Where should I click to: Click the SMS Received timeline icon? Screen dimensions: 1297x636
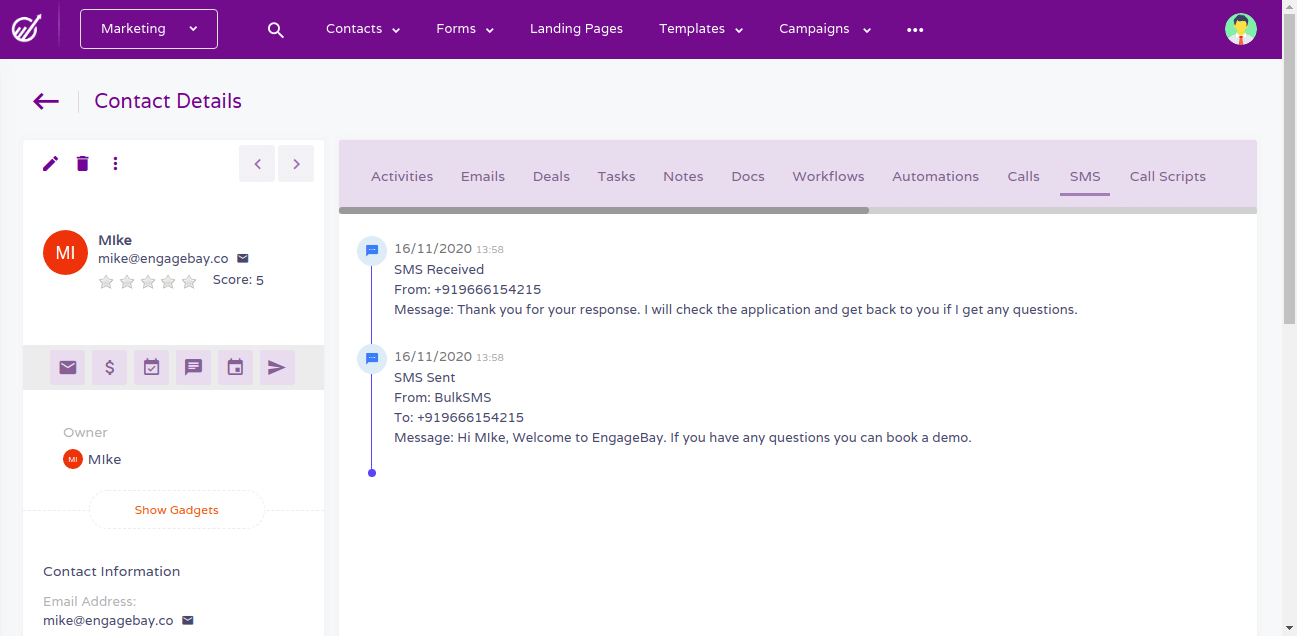(x=372, y=250)
